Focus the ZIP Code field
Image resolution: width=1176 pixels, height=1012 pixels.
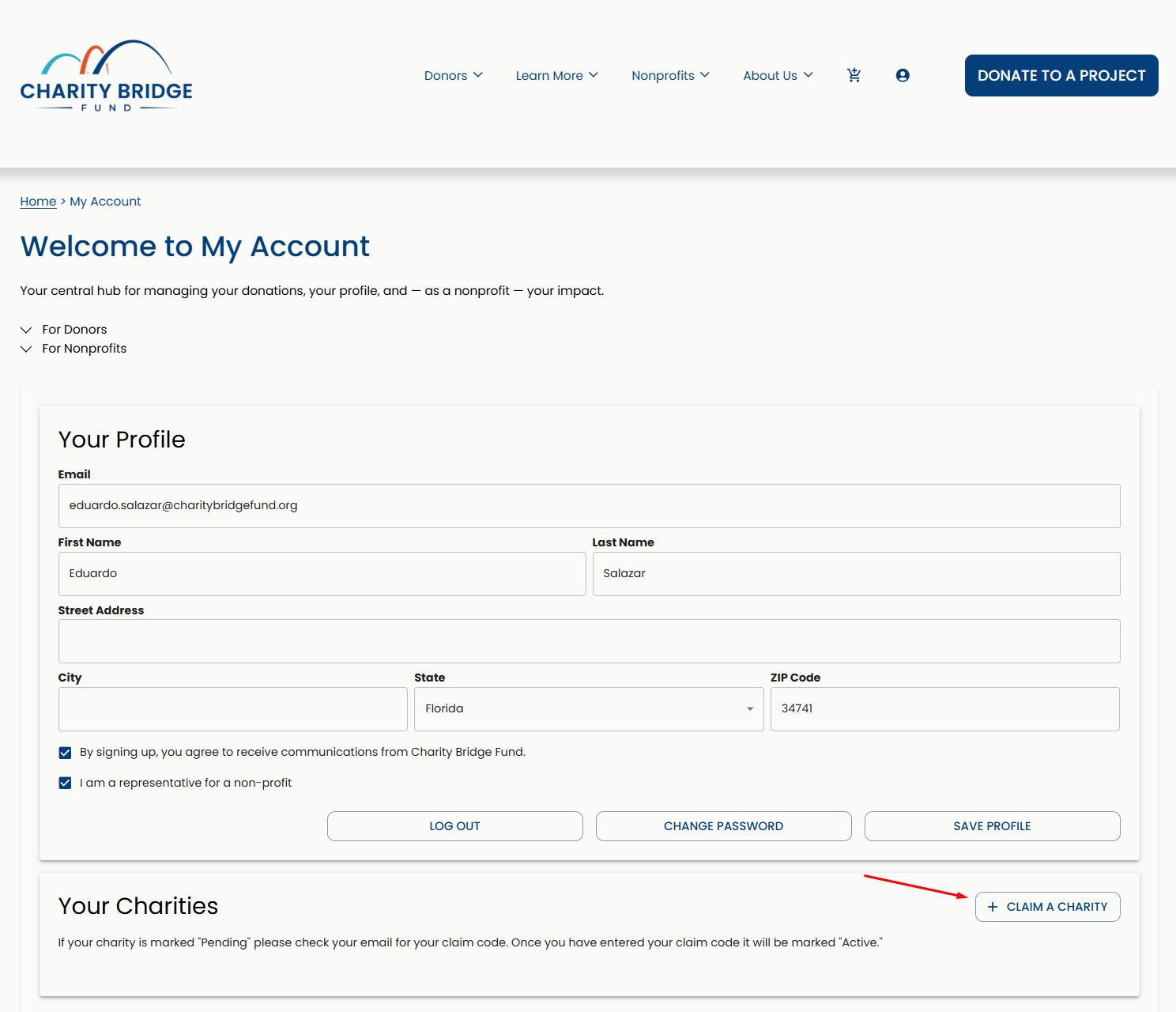[x=945, y=709]
